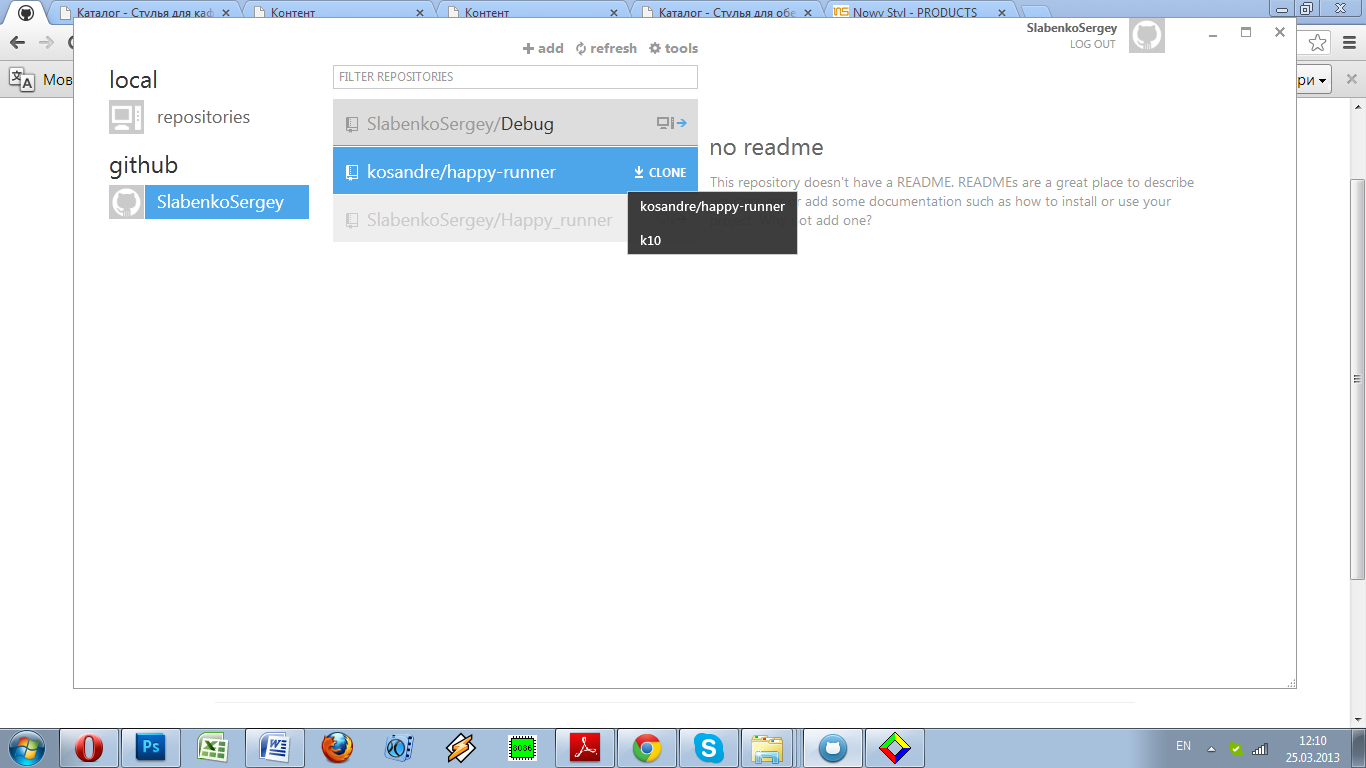Click the SlabenkoSergey sidebar avatar icon
The height and width of the screenshot is (768, 1366).
point(126,202)
